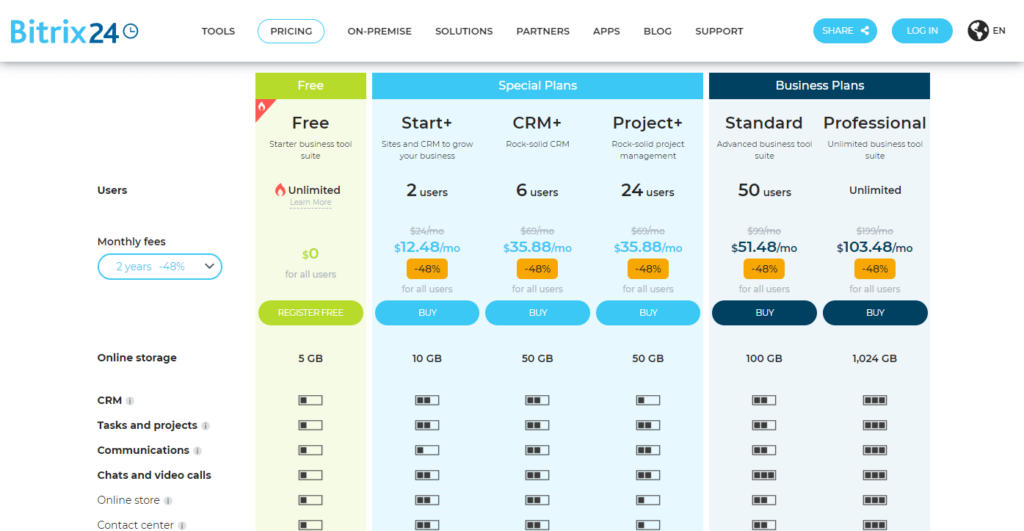Click the $12.48/mo price
The height and width of the screenshot is (531, 1024).
pyautogui.click(x=427, y=248)
